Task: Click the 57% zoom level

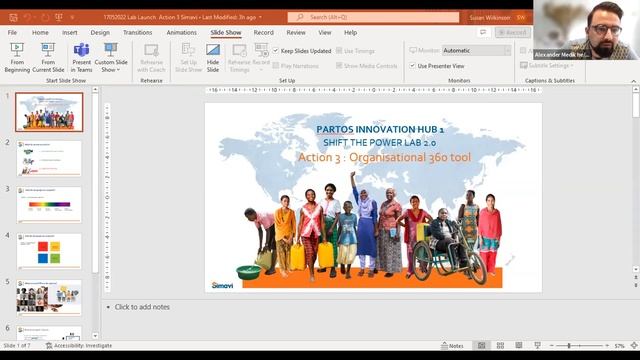Action: coord(619,346)
